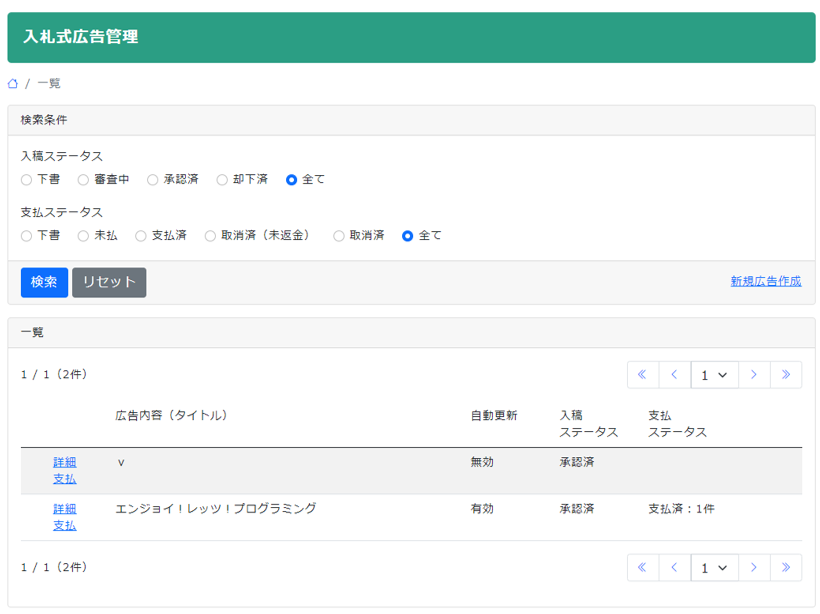Click the bottom double-left first-page arrow
Image resolution: width=820 pixels, height=614 pixels.
(643, 567)
